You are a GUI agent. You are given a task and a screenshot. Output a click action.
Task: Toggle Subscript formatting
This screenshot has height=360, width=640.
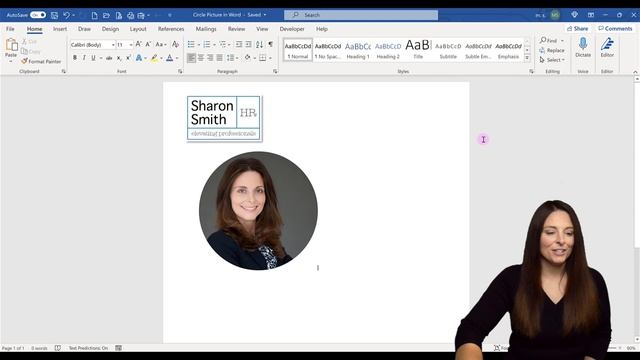pyautogui.click(x=119, y=58)
